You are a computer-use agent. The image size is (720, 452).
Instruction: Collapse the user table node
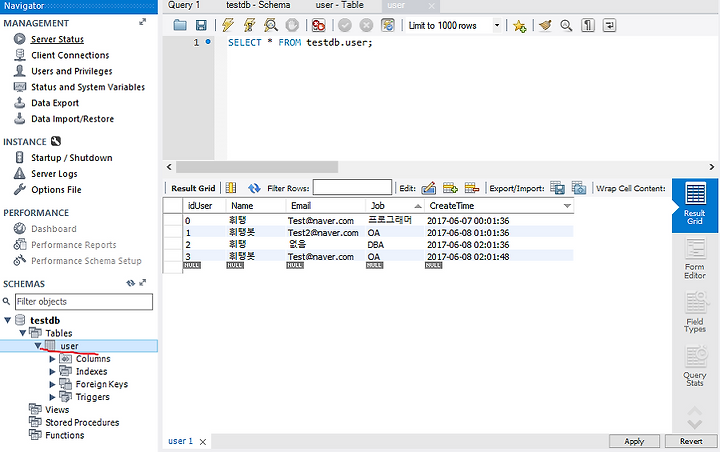[x=38, y=346]
